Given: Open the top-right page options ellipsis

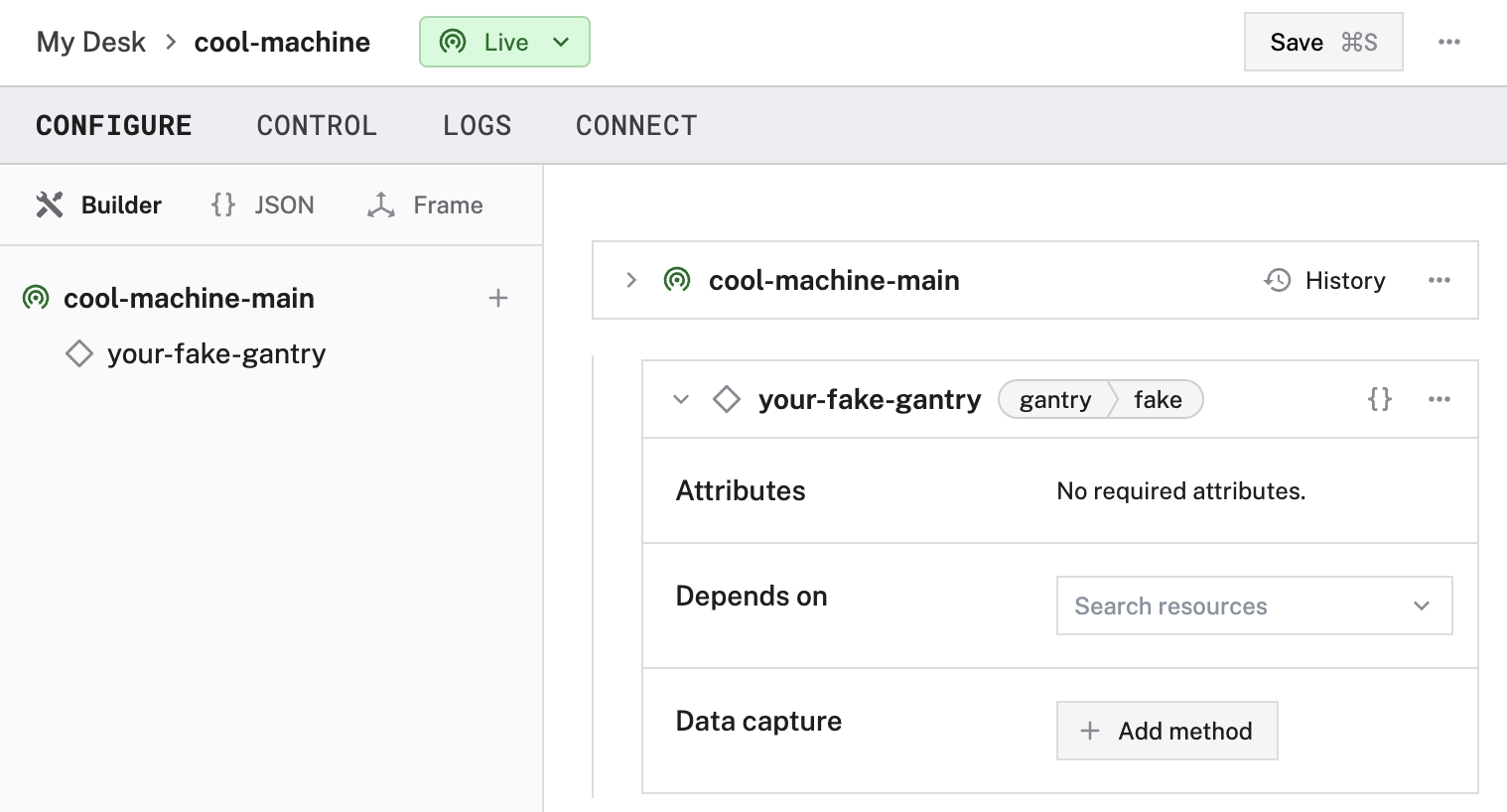Looking at the screenshot, I should [1448, 42].
